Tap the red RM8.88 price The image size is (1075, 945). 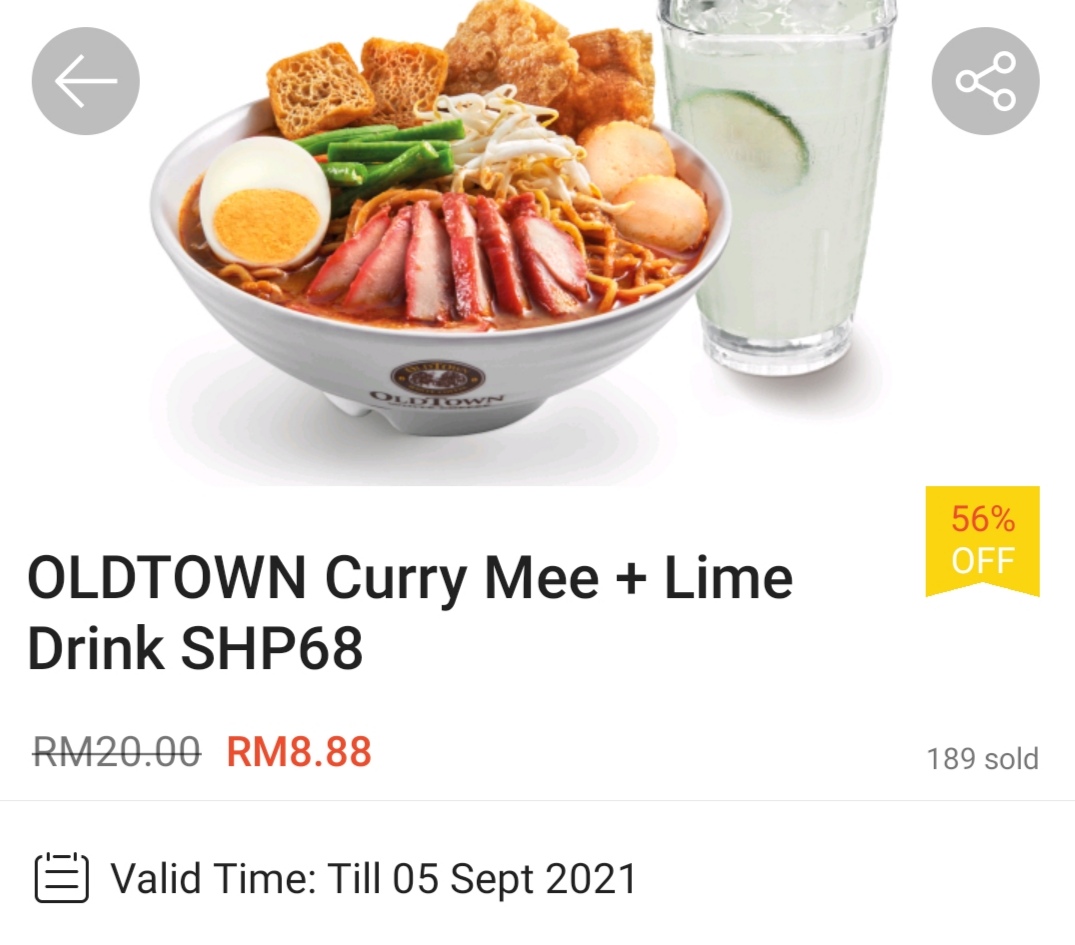point(299,752)
